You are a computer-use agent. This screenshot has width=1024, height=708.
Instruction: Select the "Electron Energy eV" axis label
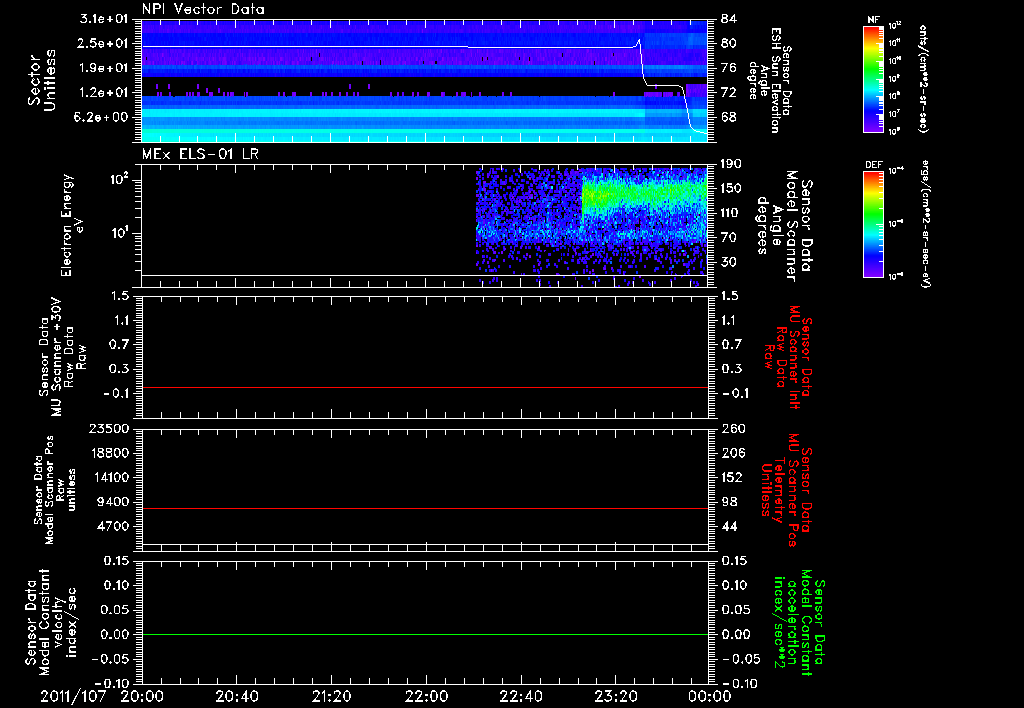pyautogui.click(x=72, y=225)
